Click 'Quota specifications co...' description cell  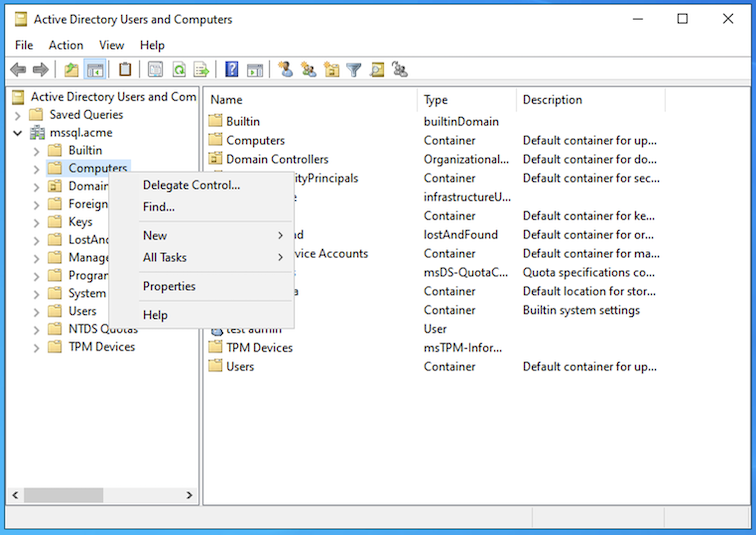pyautogui.click(x=589, y=272)
